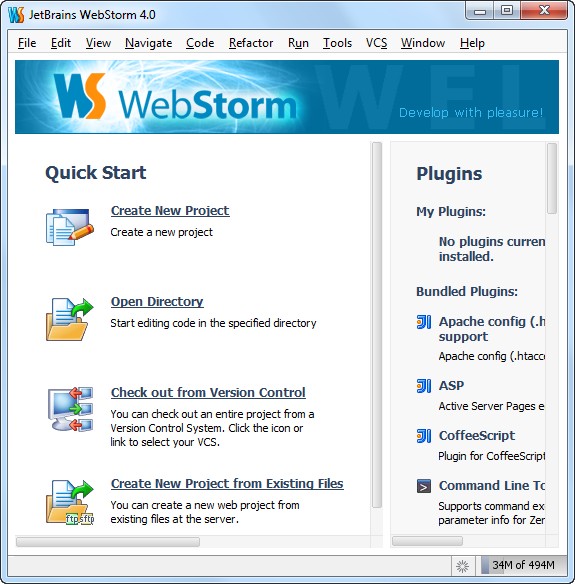
Task: Follow the Check out from Version Control link
Action: click(208, 392)
